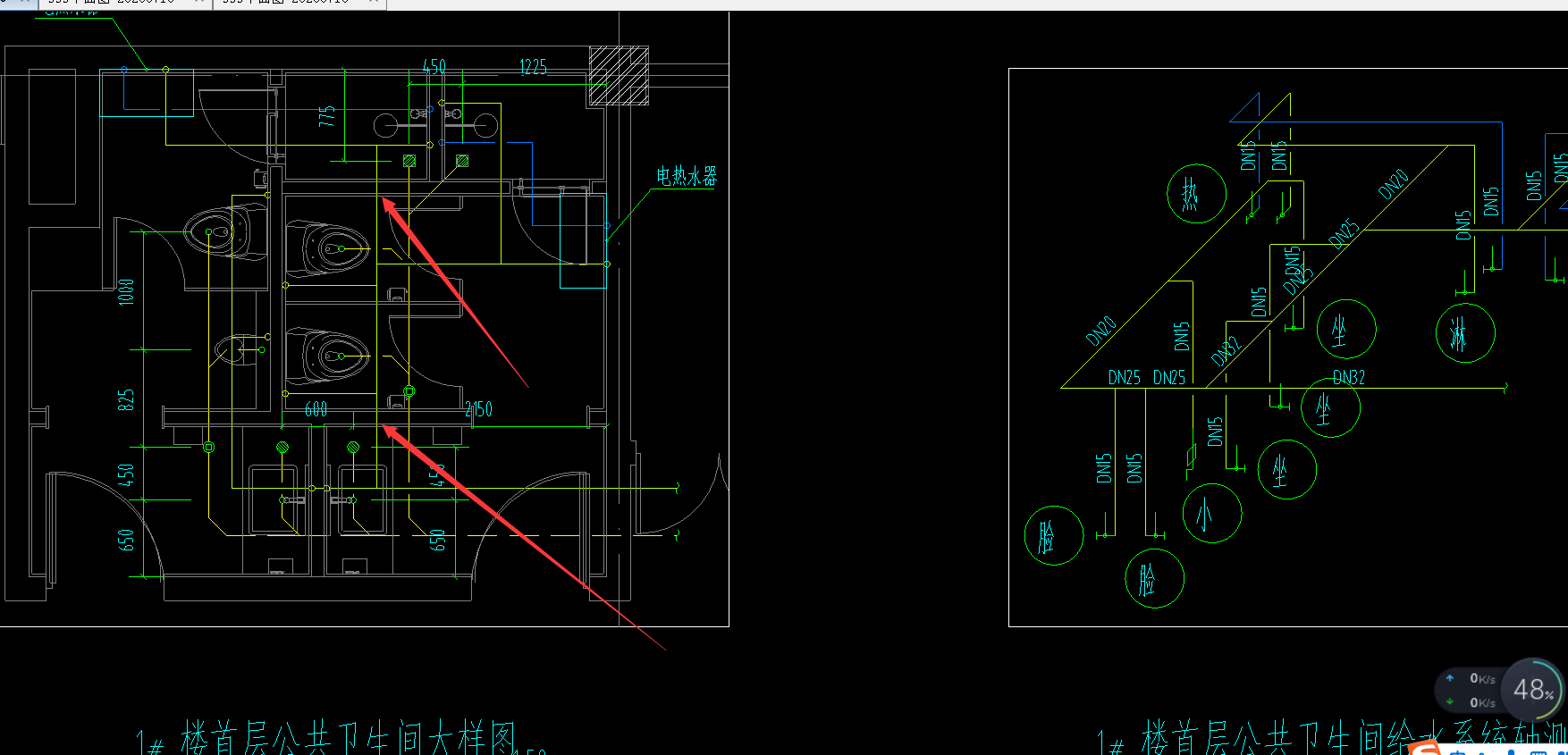Click the 48% memory usage floating ball
The width and height of the screenshot is (1568, 755).
(x=1532, y=689)
